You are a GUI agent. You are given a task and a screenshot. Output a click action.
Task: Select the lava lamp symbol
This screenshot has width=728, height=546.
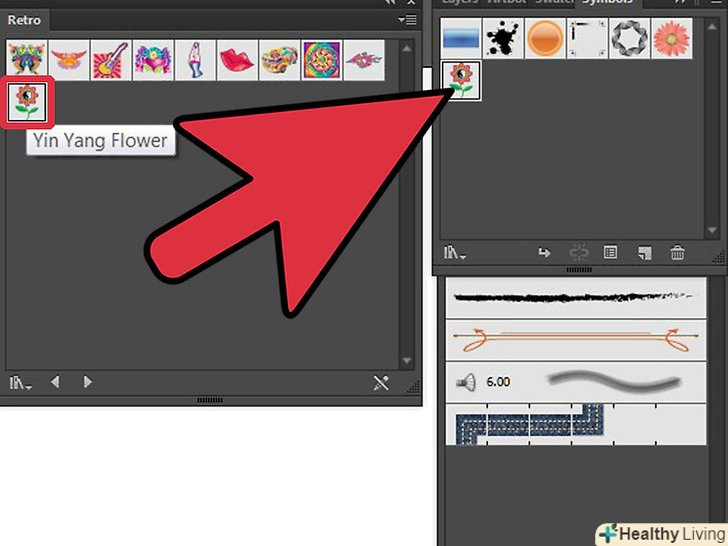pos(195,60)
